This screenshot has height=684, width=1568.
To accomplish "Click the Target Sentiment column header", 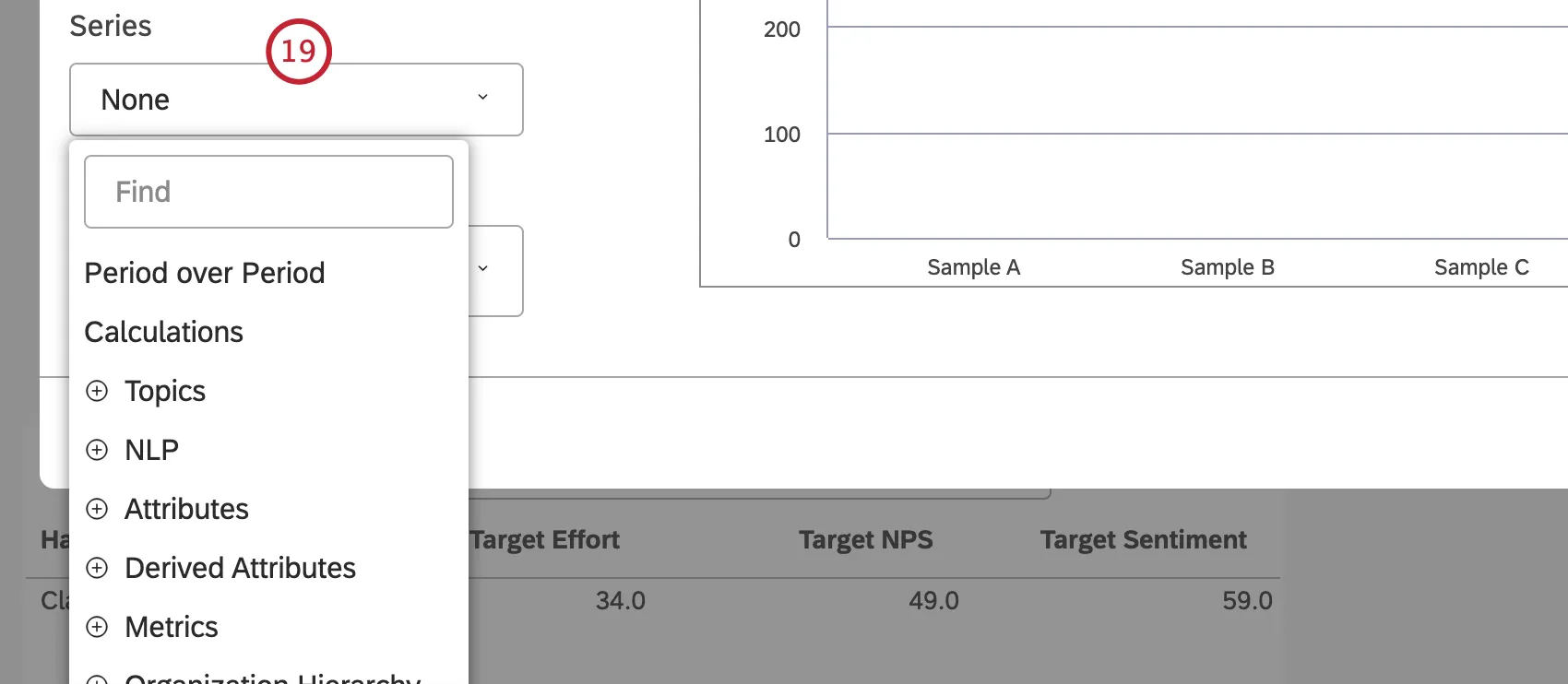I will click(1143, 540).
